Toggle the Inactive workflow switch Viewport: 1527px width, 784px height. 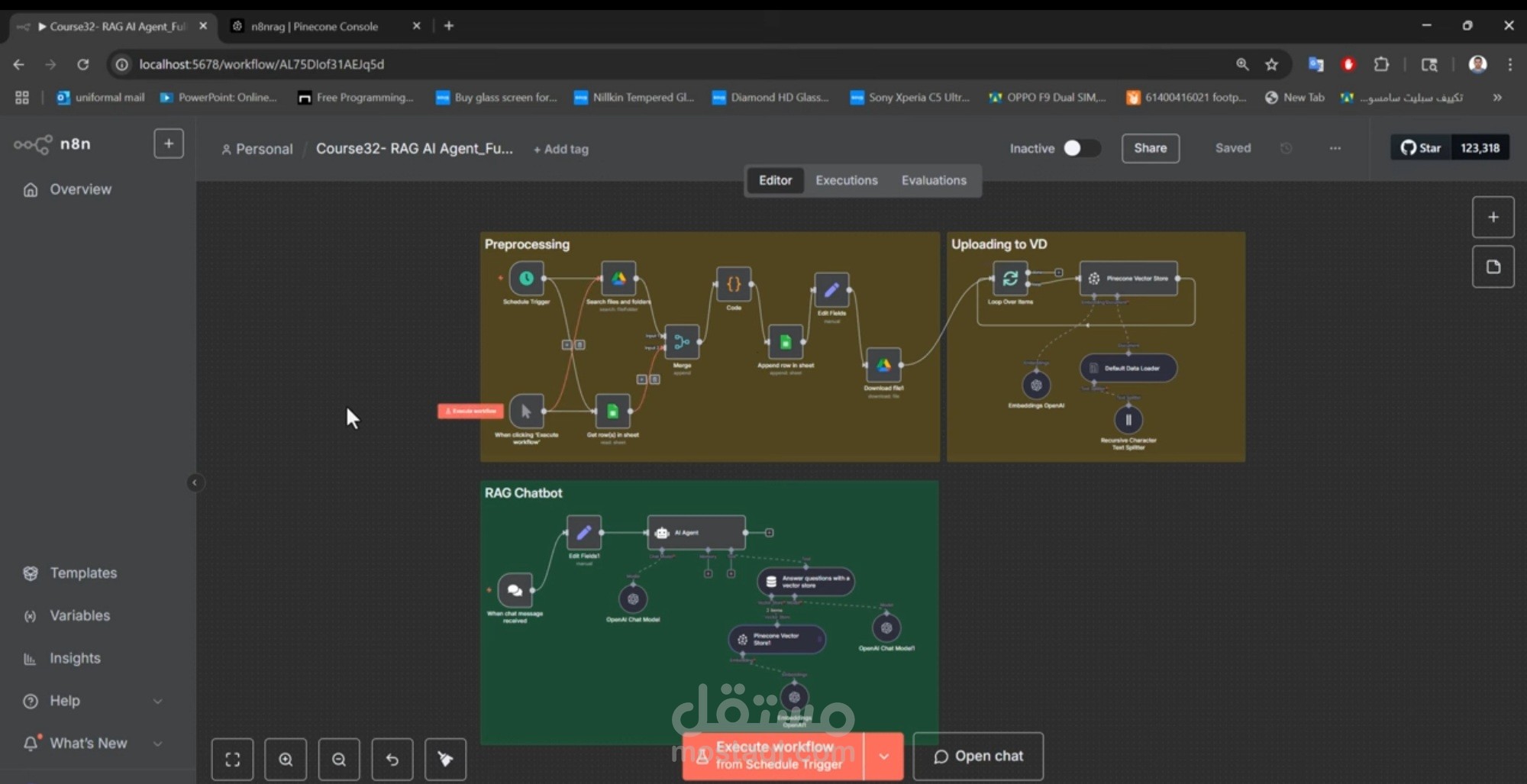[1081, 148]
